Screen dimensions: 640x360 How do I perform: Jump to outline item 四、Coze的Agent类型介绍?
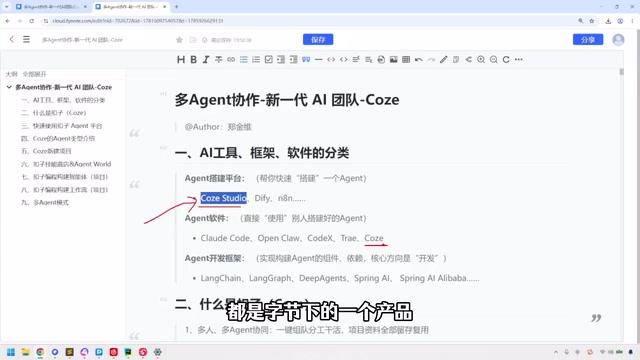pyautogui.click(x=58, y=138)
